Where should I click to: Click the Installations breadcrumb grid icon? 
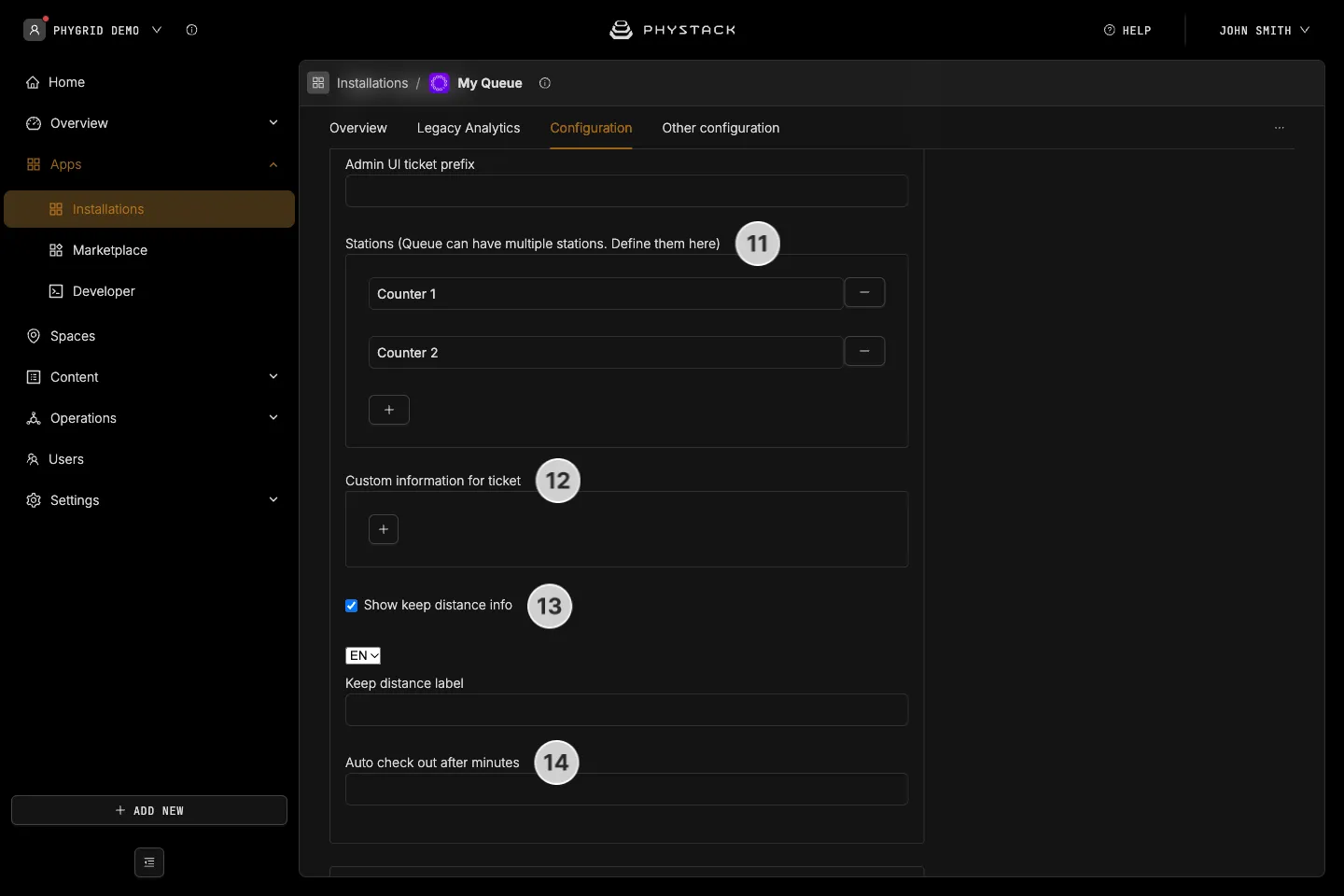[318, 83]
